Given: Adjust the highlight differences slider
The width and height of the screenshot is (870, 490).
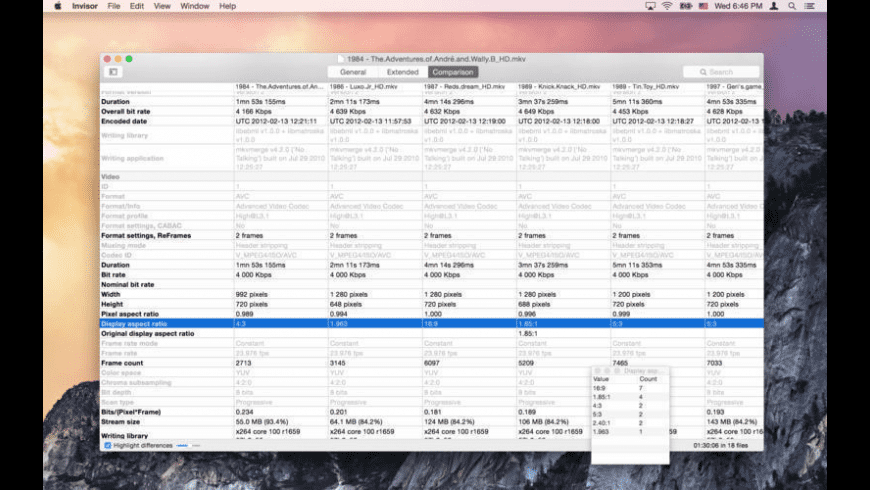Looking at the screenshot, I should 188,446.
